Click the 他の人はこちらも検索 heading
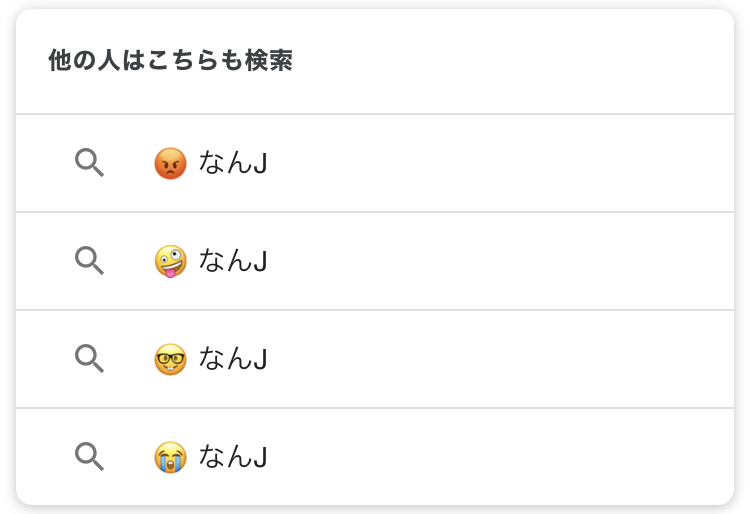Screen dimensions: 750x514 tap(170, 61)
